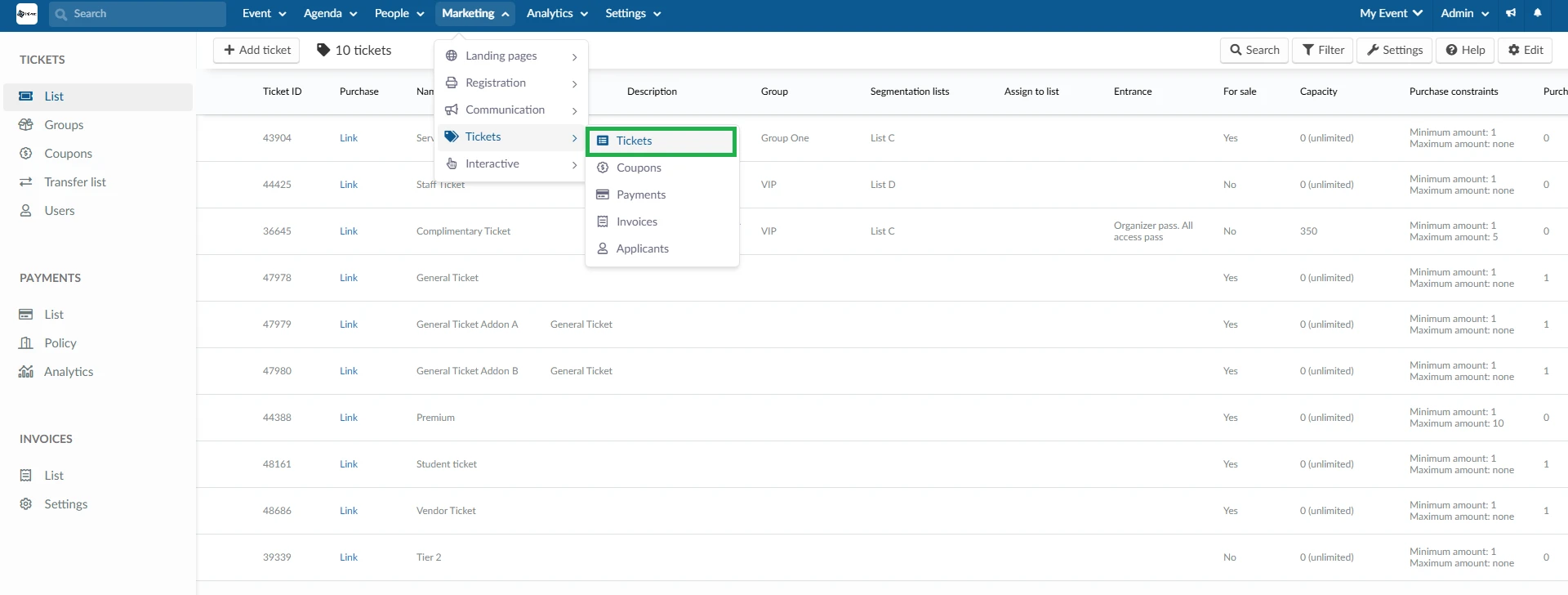Click the Transfer list arrows icon
Image resolution: width=1568 pixels, height=595 pixels.
[26, 181]
